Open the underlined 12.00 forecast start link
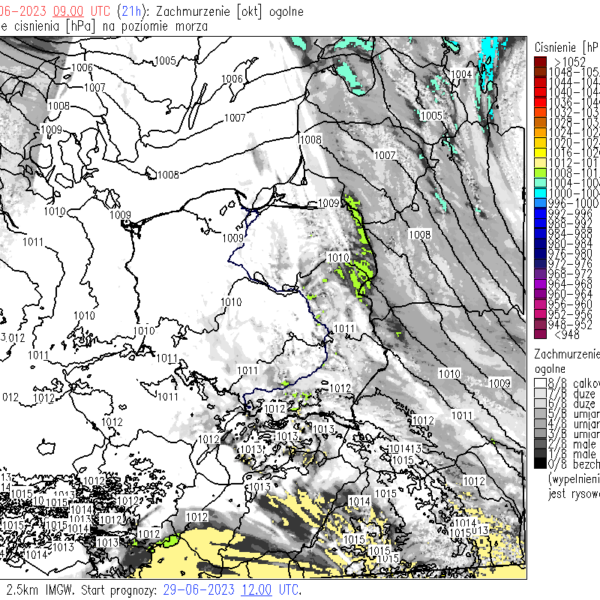Image resolution: width=600 pixels, height=600 pixels. 256,590
